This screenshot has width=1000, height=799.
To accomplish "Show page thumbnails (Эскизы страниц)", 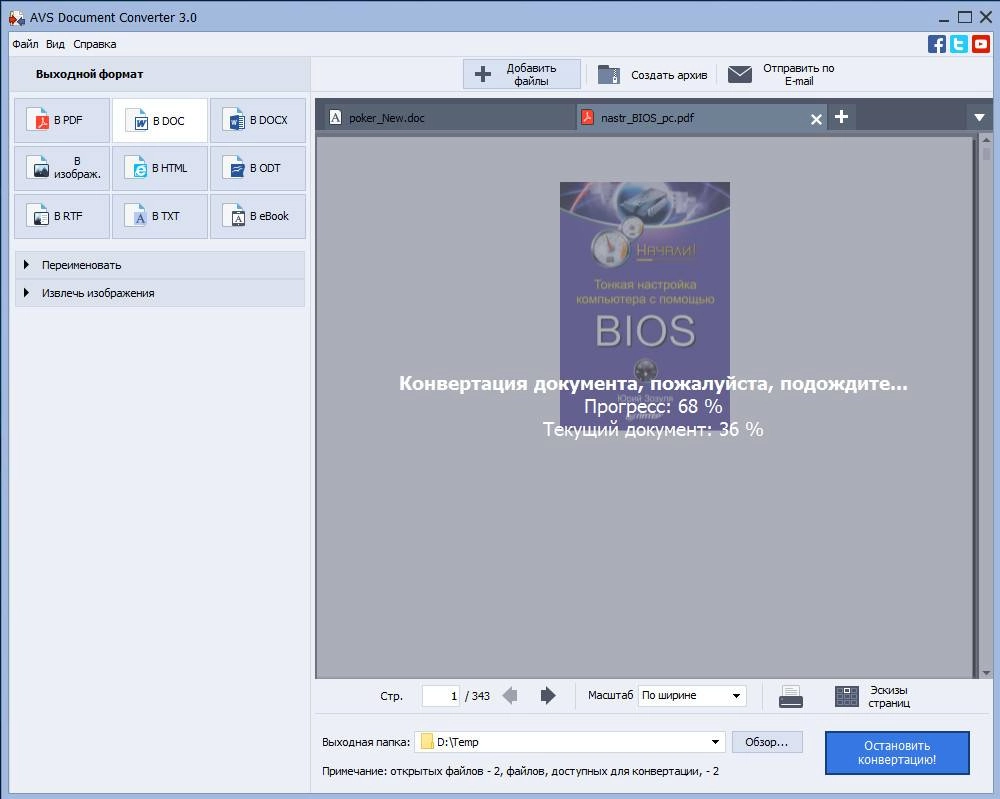I will 872,696.
